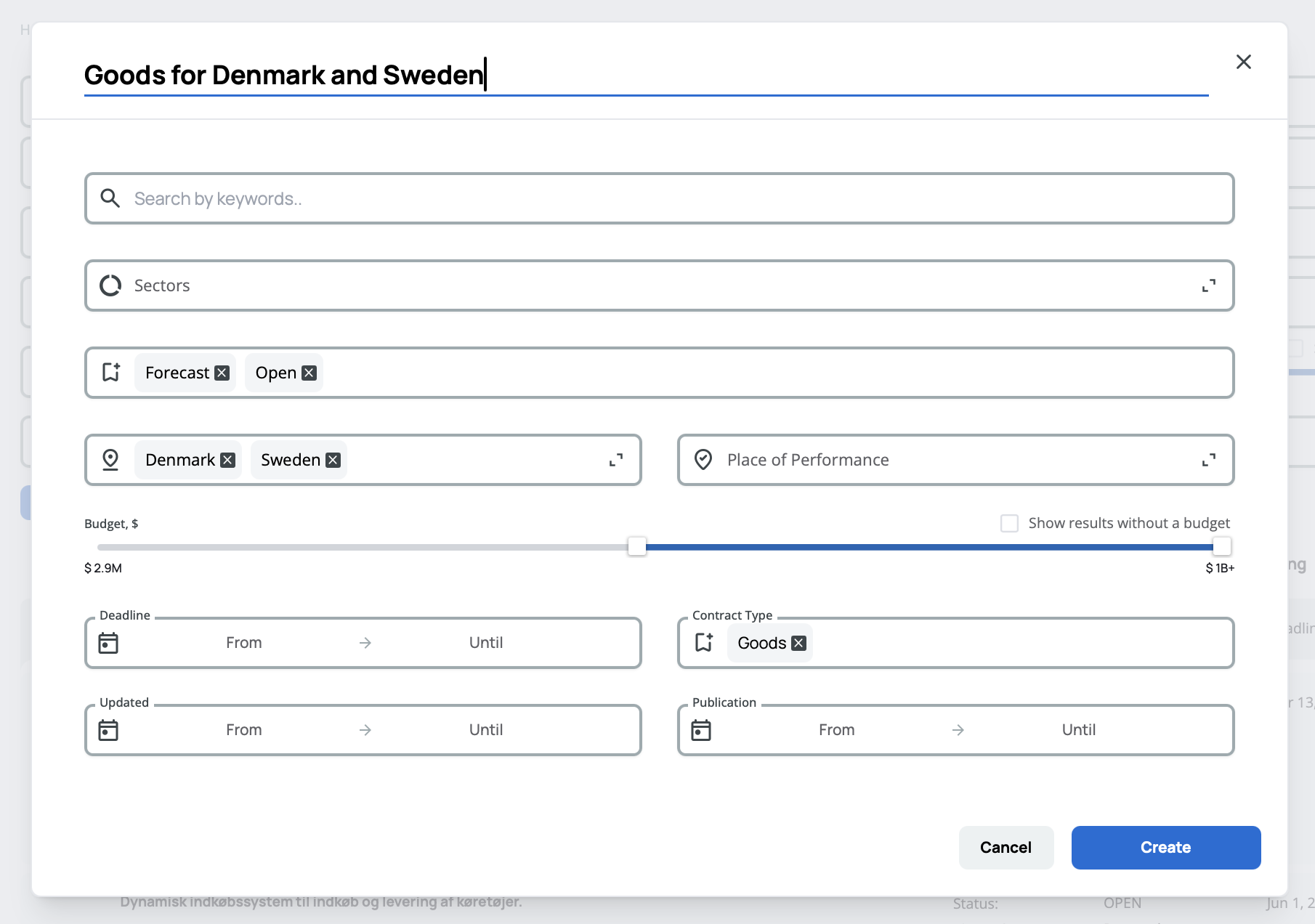Open the Contract Type field
The width and height of the screenshot is (1315, 924).
click(1017, 643)
